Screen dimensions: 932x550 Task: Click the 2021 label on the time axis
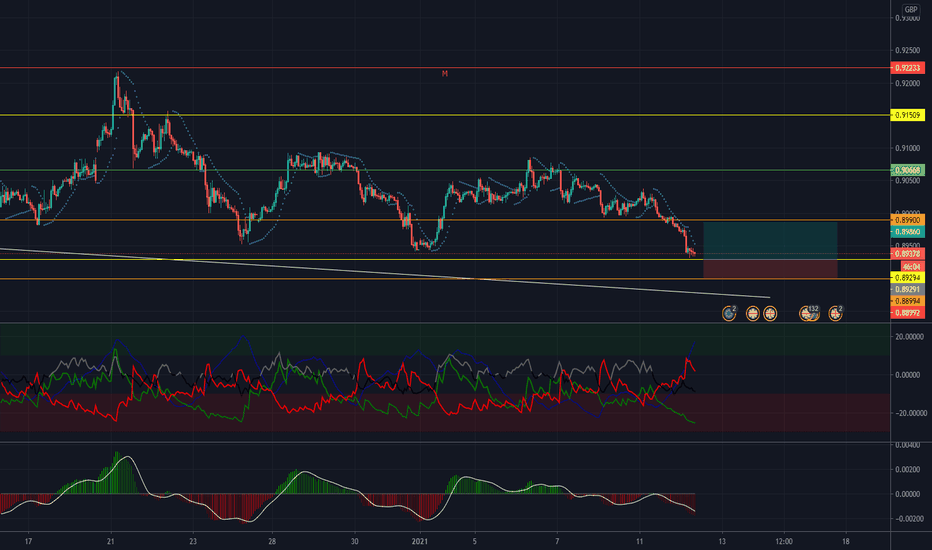[420, 542]
